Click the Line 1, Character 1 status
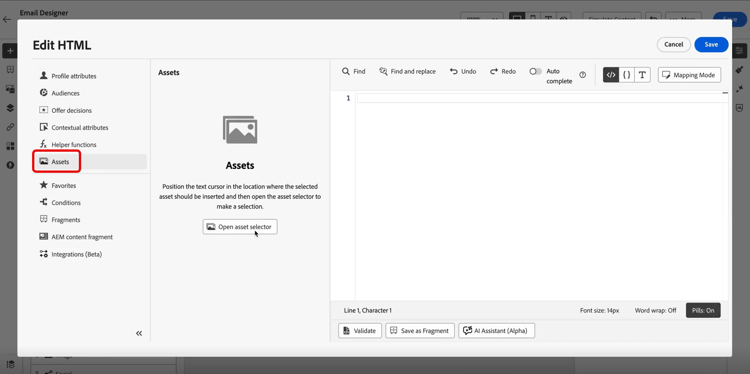 pos(367,310)
